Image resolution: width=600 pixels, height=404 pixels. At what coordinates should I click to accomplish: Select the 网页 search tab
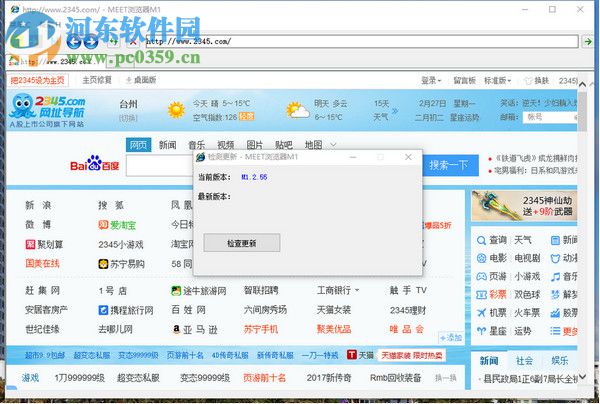click(x=139, y=145)
